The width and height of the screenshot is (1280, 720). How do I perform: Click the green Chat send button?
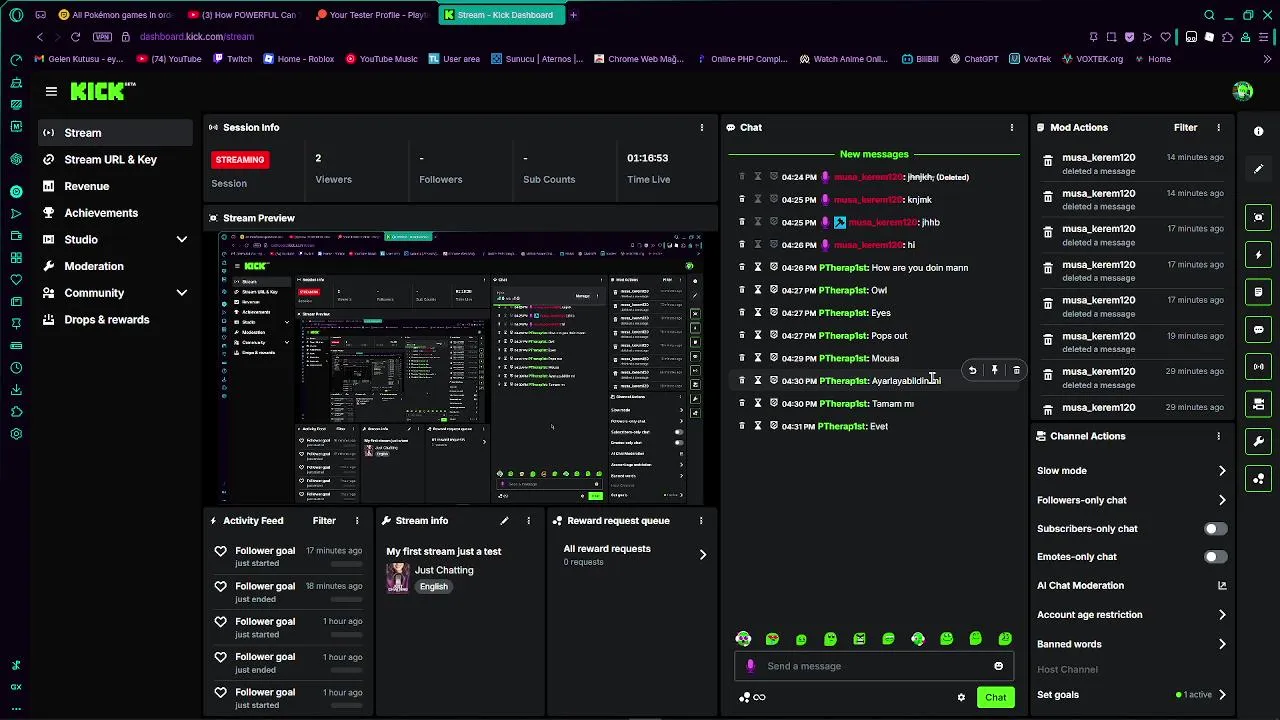[996, 697]
